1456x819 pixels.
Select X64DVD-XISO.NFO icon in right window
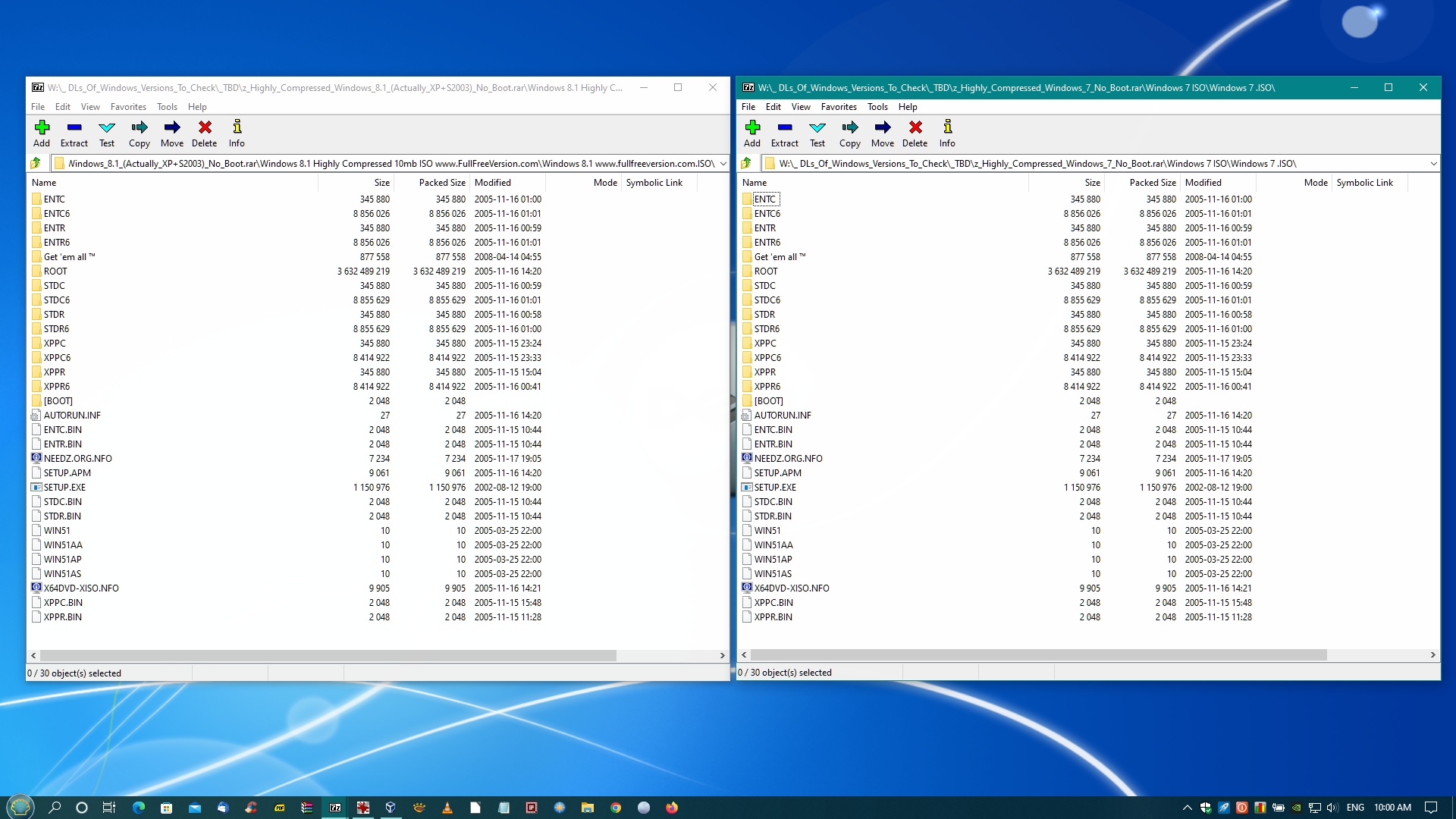click(746, 588)
